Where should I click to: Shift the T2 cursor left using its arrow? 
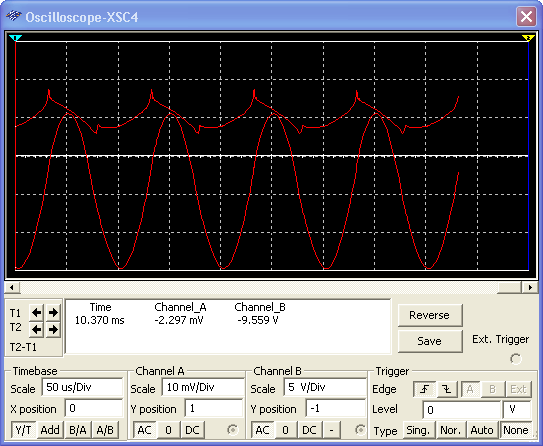(36, 329)
